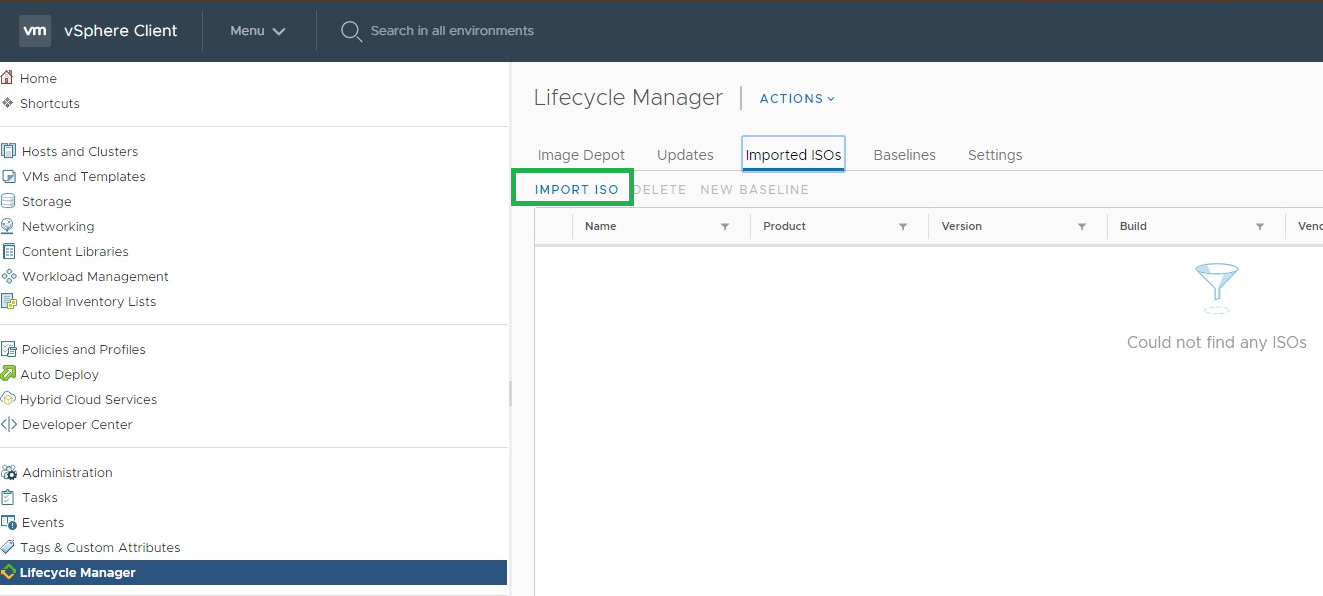Image resolution: width=1323 pixels, height=596 pixels.
Task: Open the Version column filter
Action: pos(1082,227)
